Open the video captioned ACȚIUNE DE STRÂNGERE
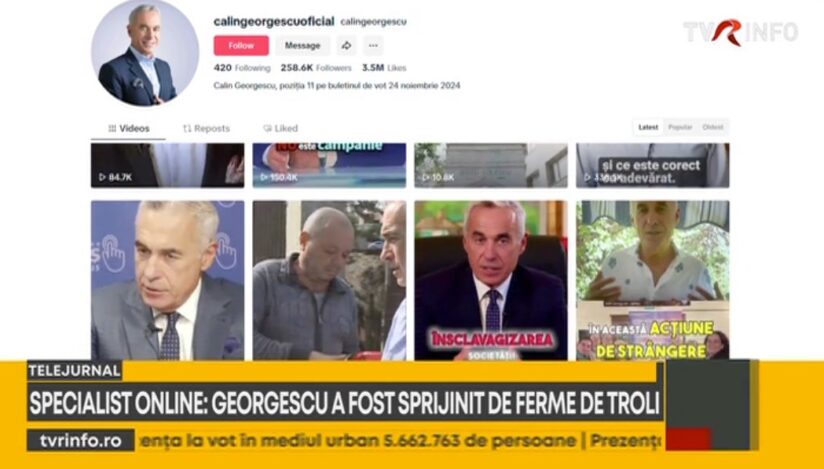This screenshot has width=824, height=469. [653, 280]
